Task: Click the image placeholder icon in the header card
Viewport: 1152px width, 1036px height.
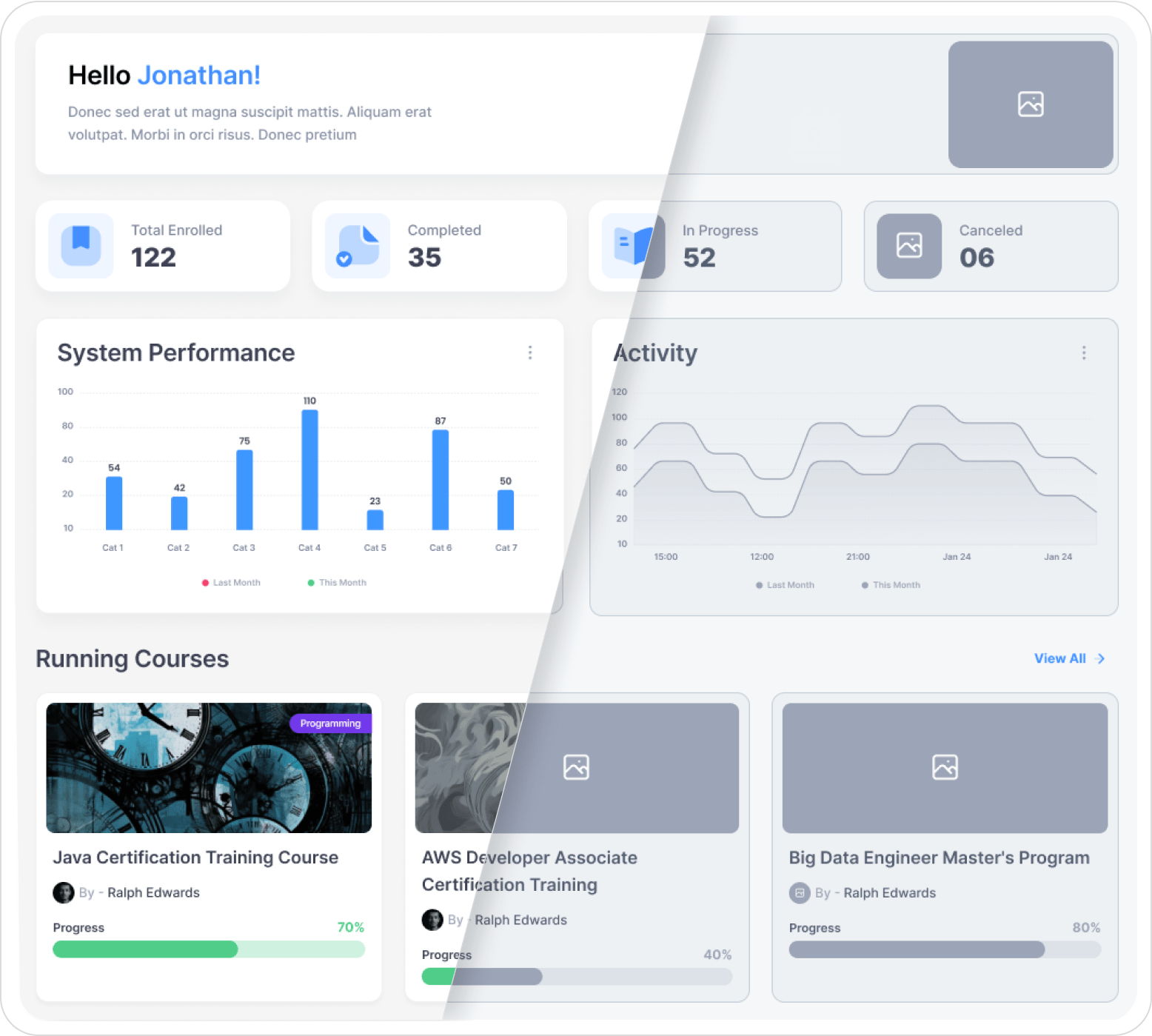Action: pos(1031,104)
